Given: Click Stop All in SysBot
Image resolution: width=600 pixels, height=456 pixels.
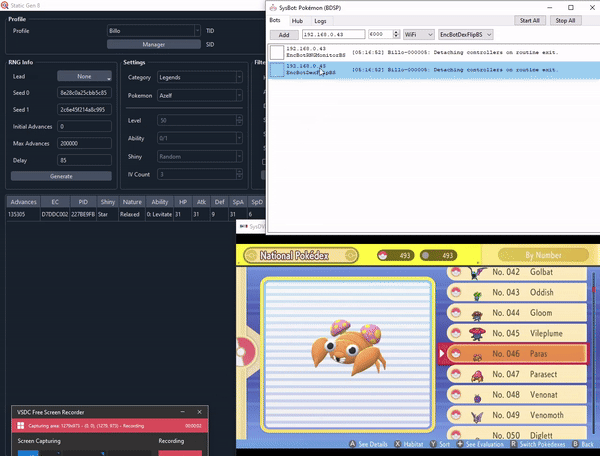Looking at the screenshot, I should tap(565, 21).
